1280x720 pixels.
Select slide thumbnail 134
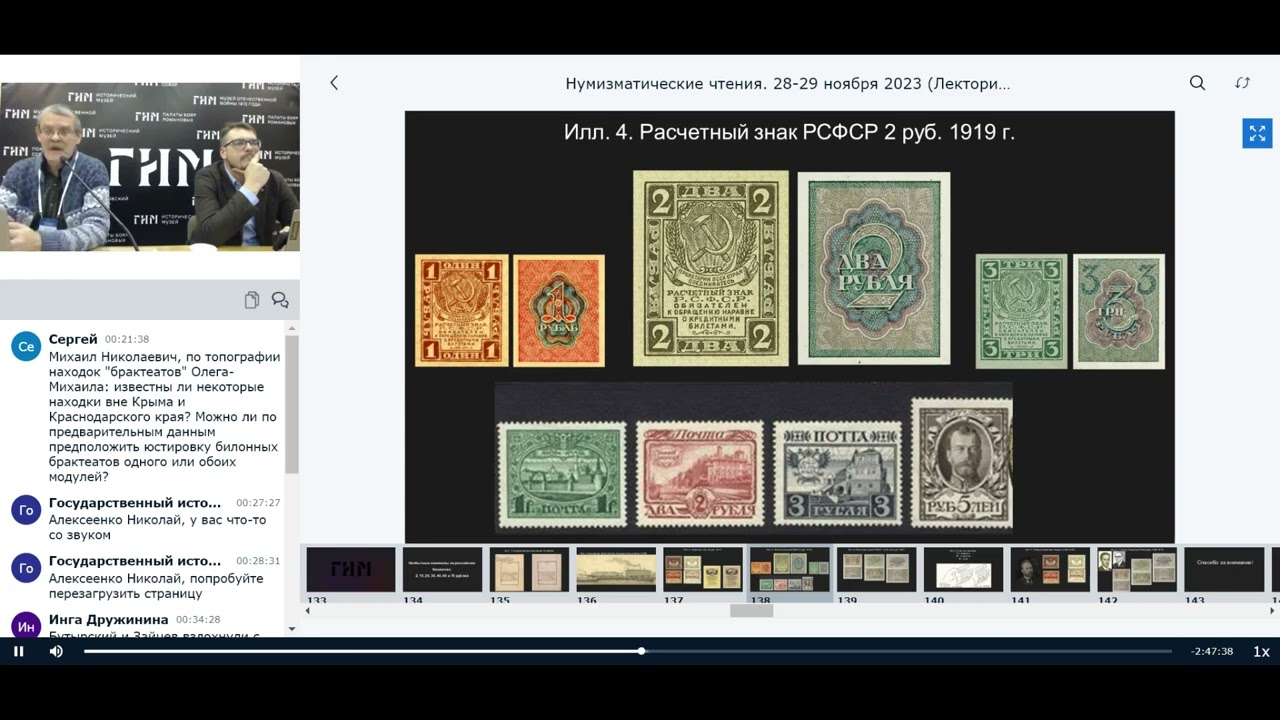pyautogui.click(x=442, y=569)
